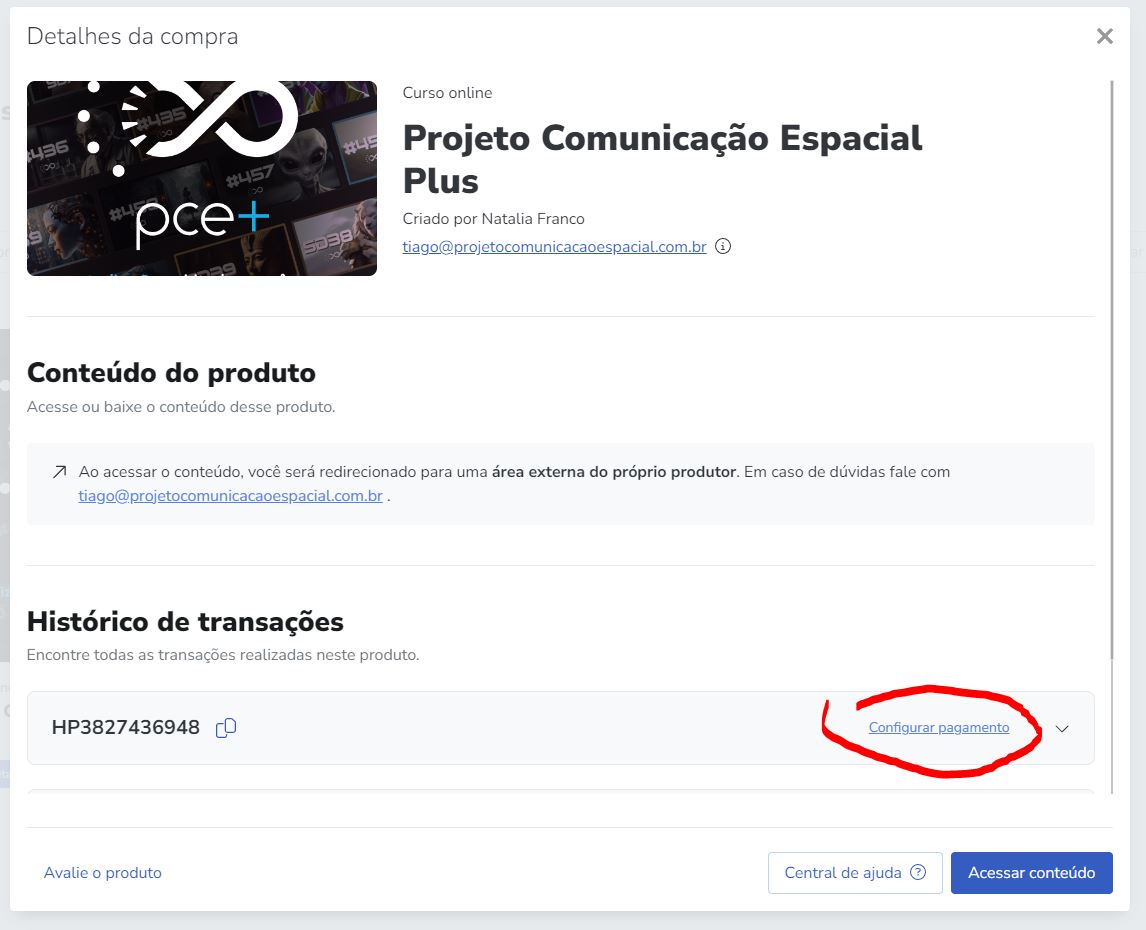Click the Projeto Comunicação Espacial Plus title
Image resolution: width=1146 pixels, height=930 pixels.
[x=662, y=159]
